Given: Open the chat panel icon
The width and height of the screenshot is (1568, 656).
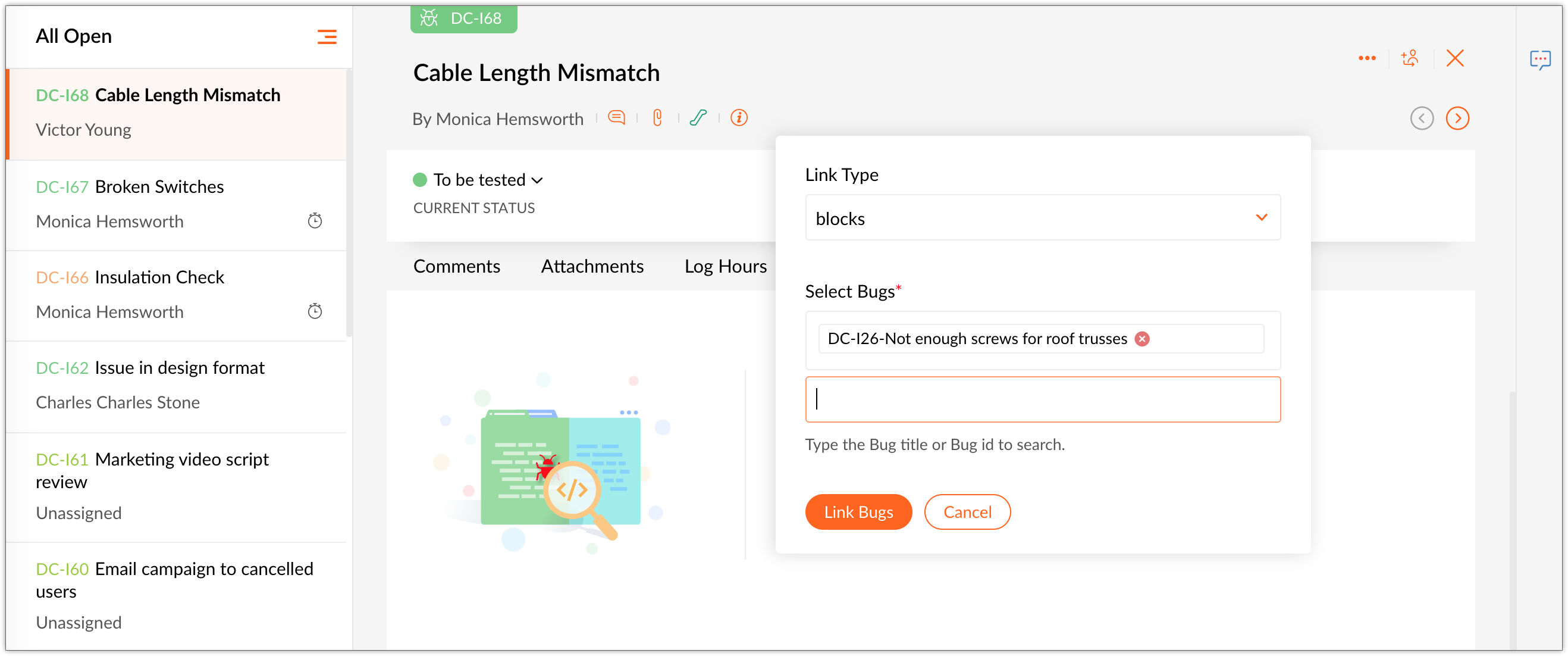Looking at the screenshot, I should 1540,60.
